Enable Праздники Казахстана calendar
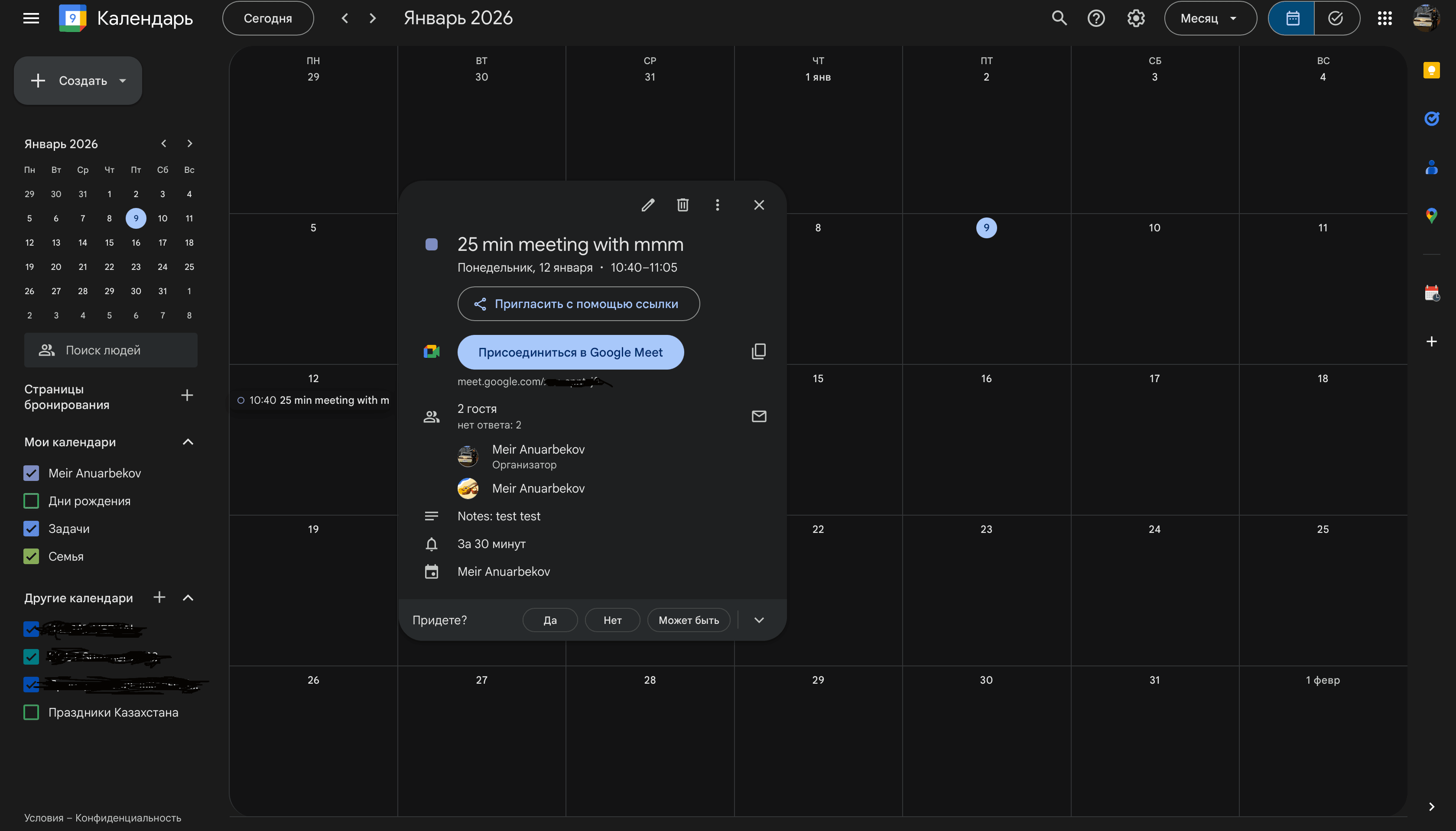This screenshot has width=1456, height=831. [x=31, y=712]
